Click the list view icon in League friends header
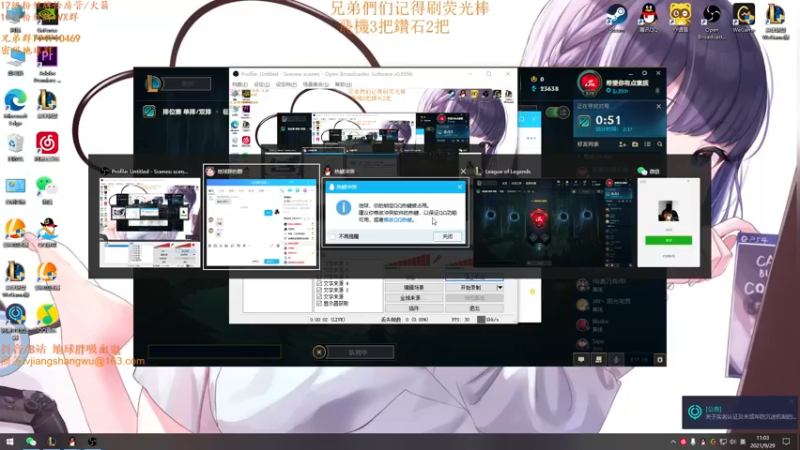The width and height of the screenshot is (800, 450). point(647,144)
